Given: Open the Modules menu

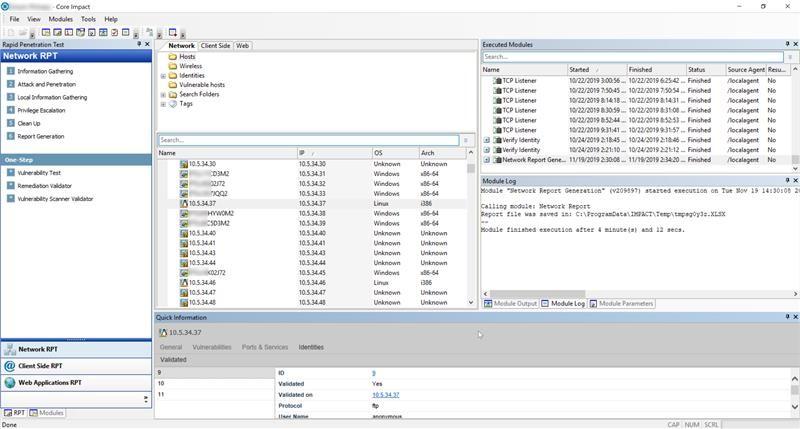Looking at the screenshot, I should pos(61,19).
